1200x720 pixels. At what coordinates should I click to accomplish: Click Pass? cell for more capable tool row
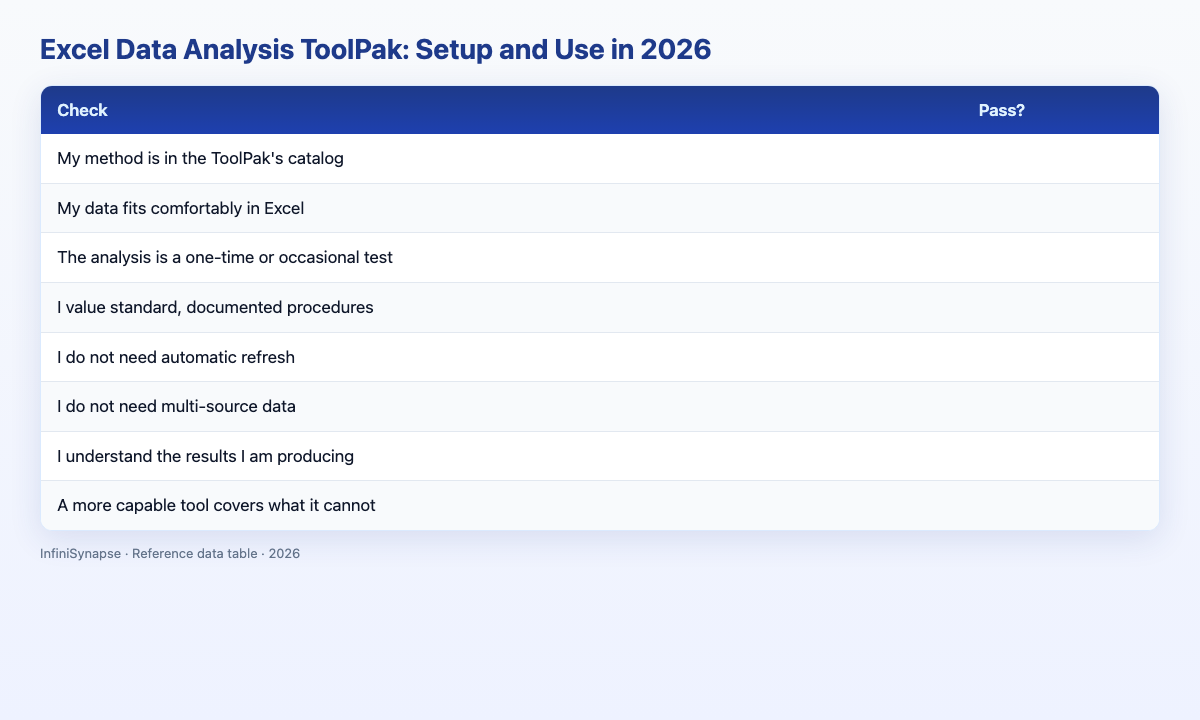pos(1060,505)
